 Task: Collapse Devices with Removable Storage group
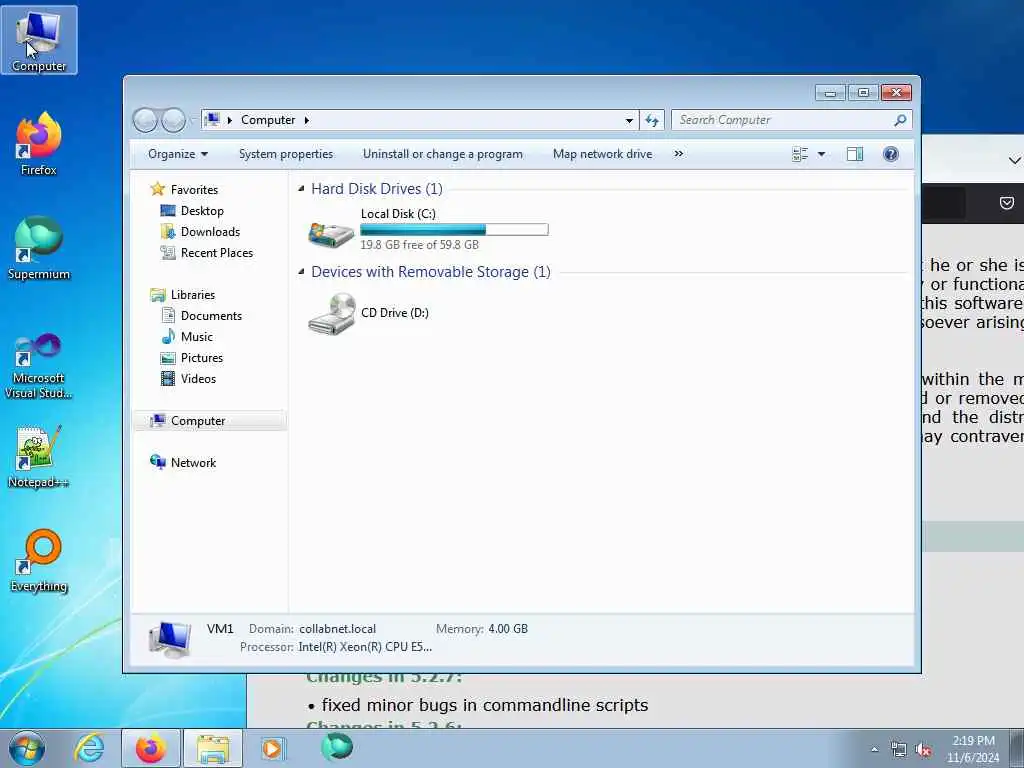[301, 272]
